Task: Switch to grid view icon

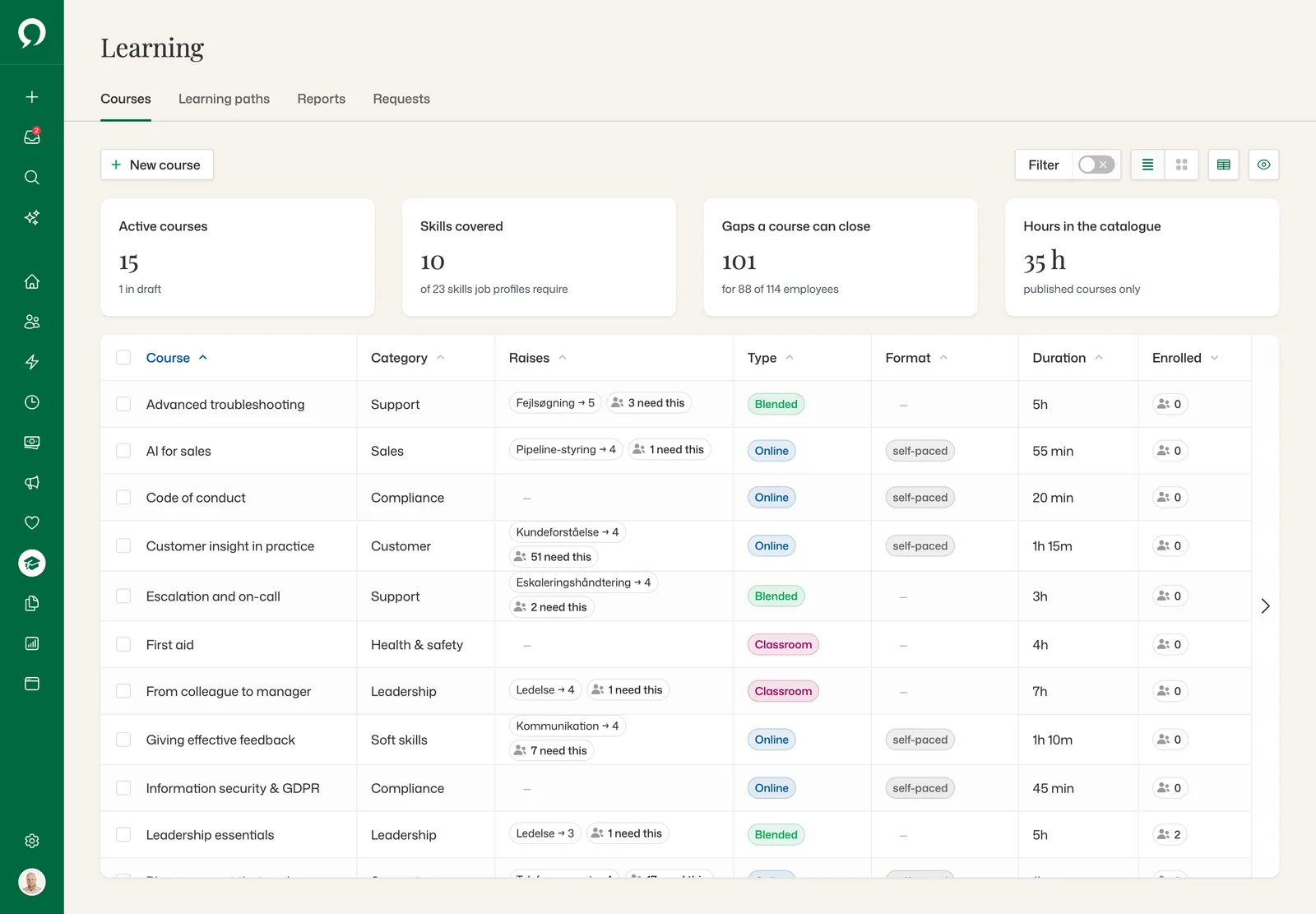Action: [x=1182, y=165]
